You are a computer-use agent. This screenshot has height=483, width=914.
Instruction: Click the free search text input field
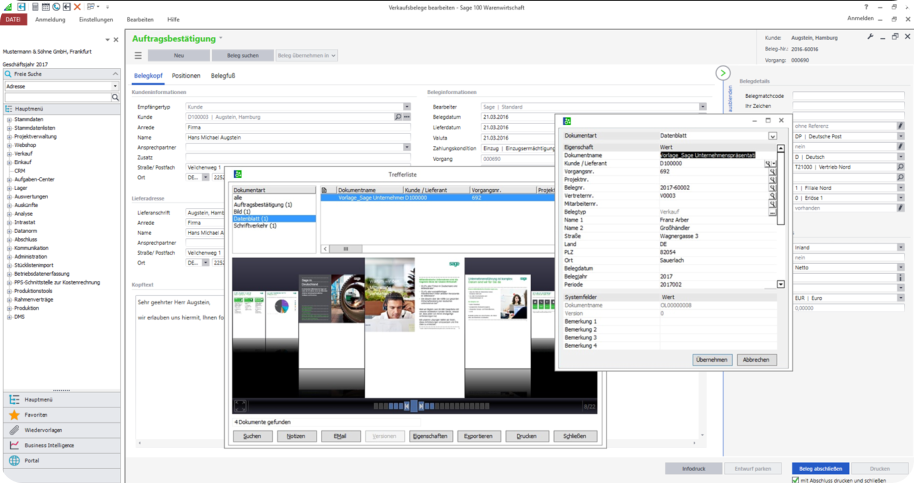(58, 97)
